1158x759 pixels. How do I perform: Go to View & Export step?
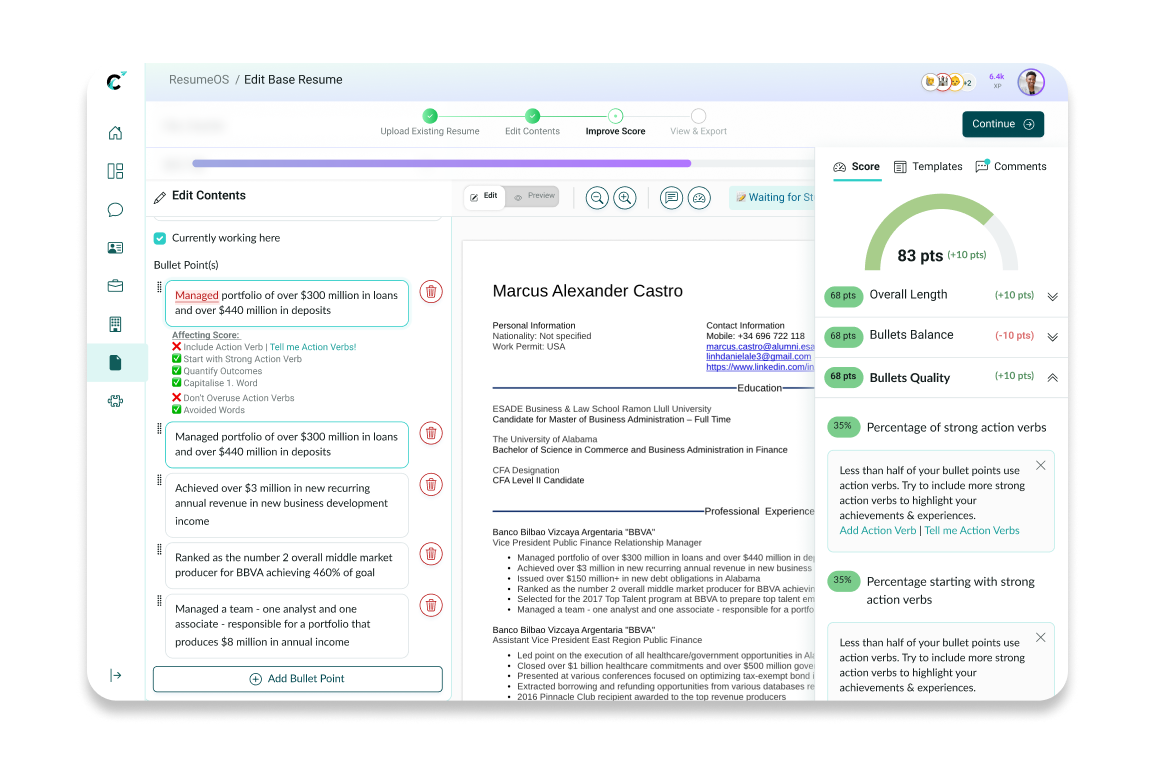[x=699, y=123]
